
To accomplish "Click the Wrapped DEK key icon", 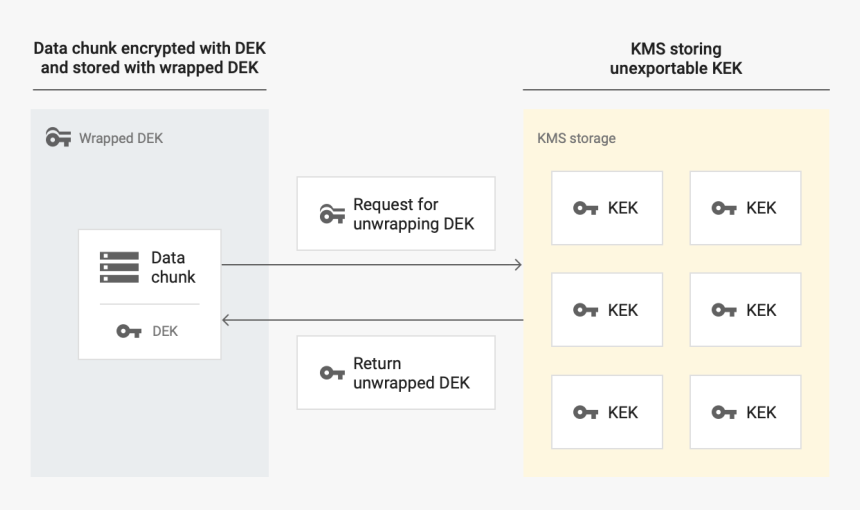I will pyautogui.click(x=59, y=138).
